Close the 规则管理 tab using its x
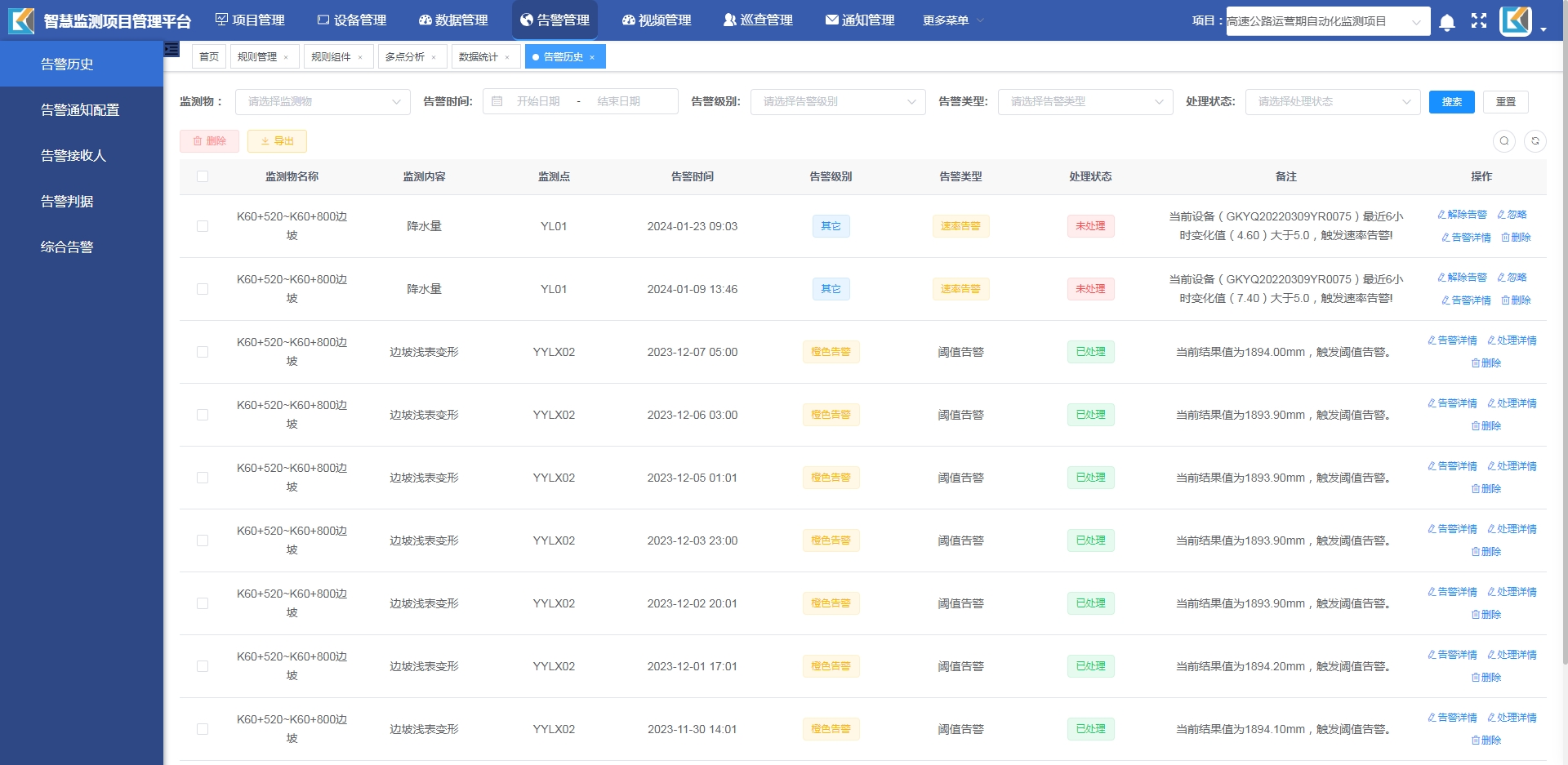Viewport: 1568px width, 765px height. click(x=286, y=57)
